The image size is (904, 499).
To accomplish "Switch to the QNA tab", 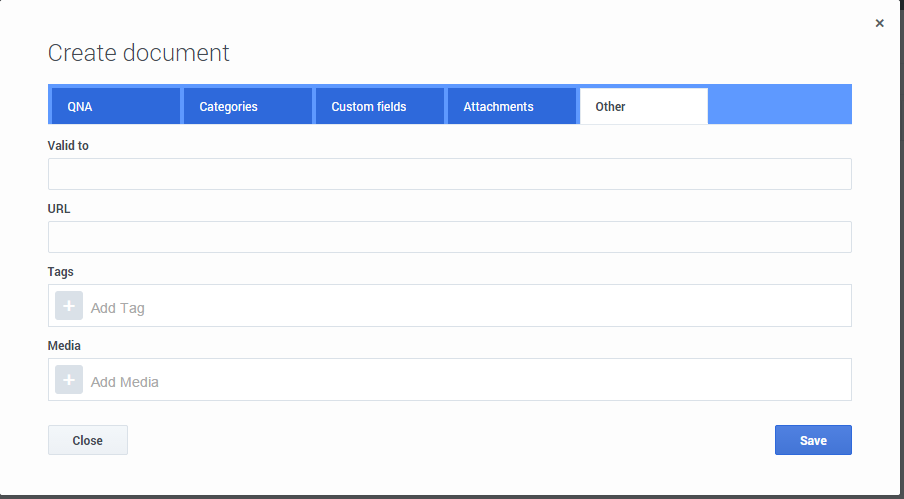I will point(114,106).
